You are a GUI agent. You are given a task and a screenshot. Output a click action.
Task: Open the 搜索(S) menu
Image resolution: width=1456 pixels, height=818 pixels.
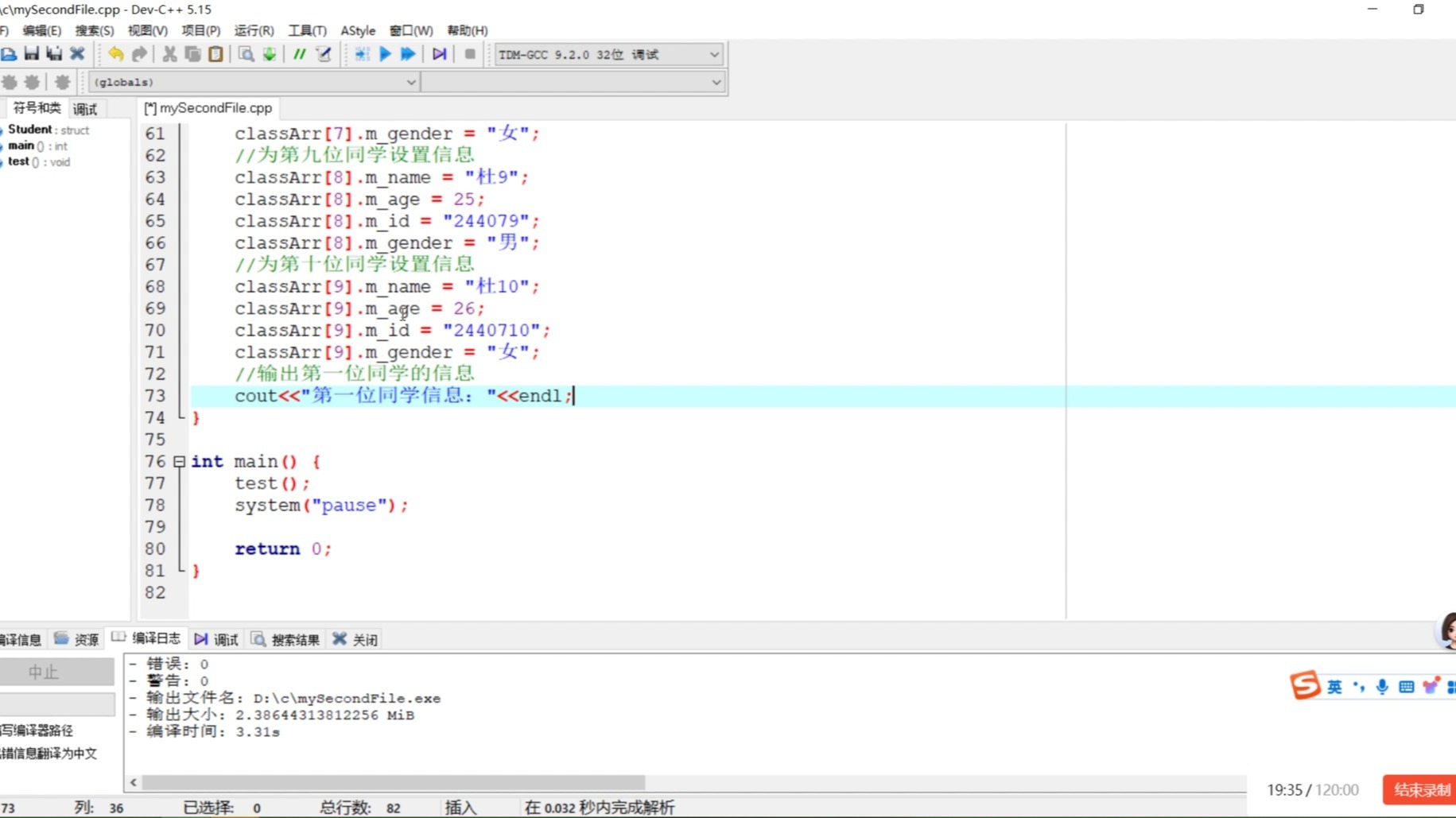[95, 30]
